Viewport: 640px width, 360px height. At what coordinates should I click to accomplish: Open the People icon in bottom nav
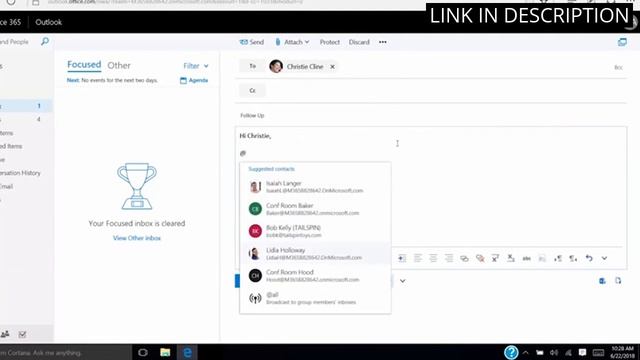click(x=5, y=334)
